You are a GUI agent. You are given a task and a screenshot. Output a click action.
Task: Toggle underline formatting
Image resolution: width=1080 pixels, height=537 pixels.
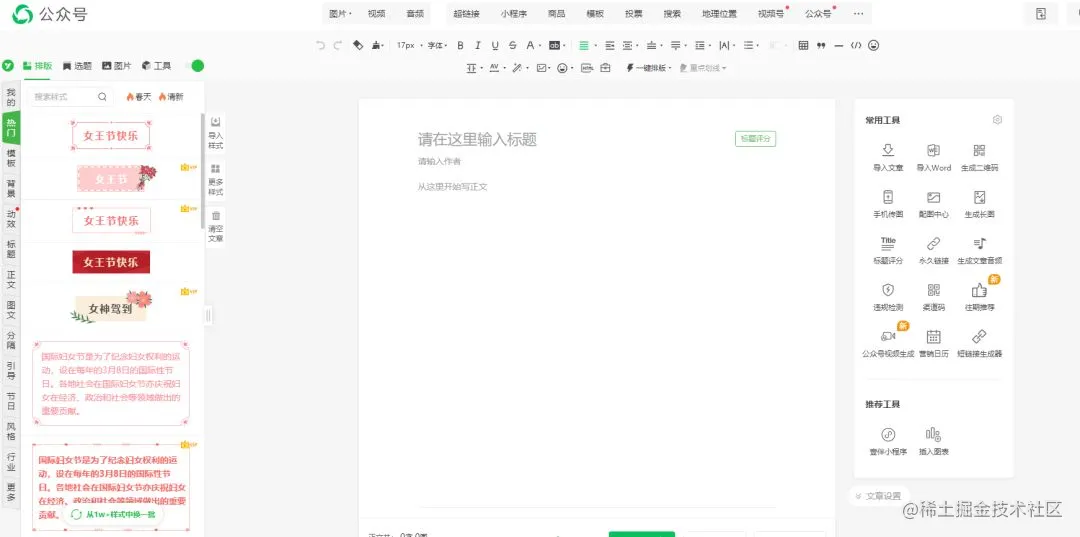495,45
